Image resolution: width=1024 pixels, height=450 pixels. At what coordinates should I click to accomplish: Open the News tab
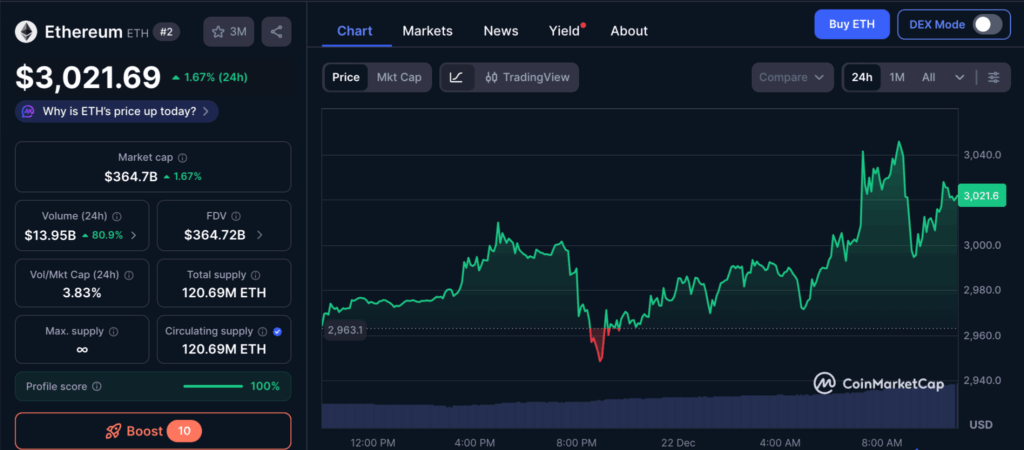pyautogui.click(x=501, y=31)
